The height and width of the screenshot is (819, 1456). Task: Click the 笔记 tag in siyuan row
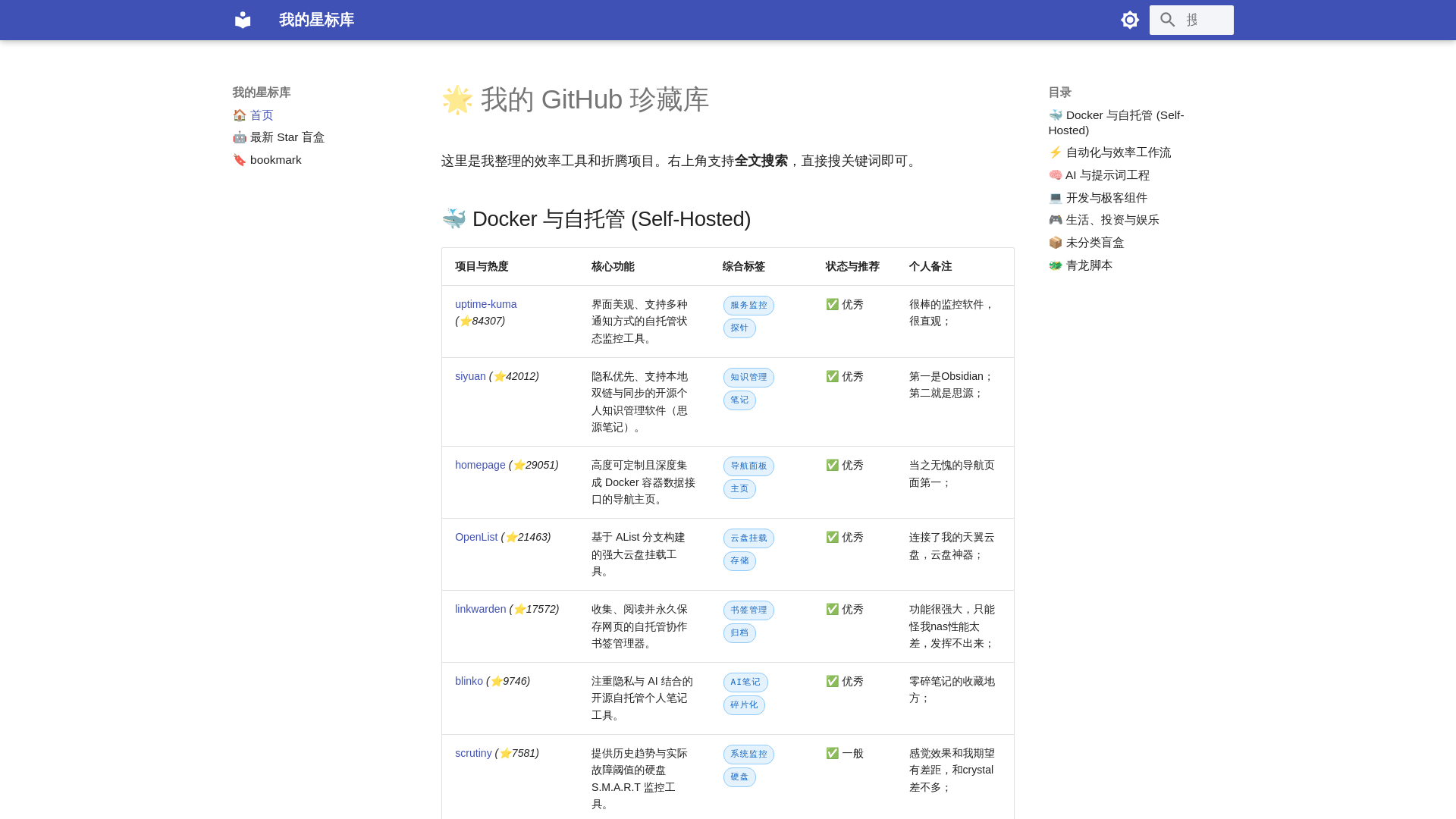739,400
